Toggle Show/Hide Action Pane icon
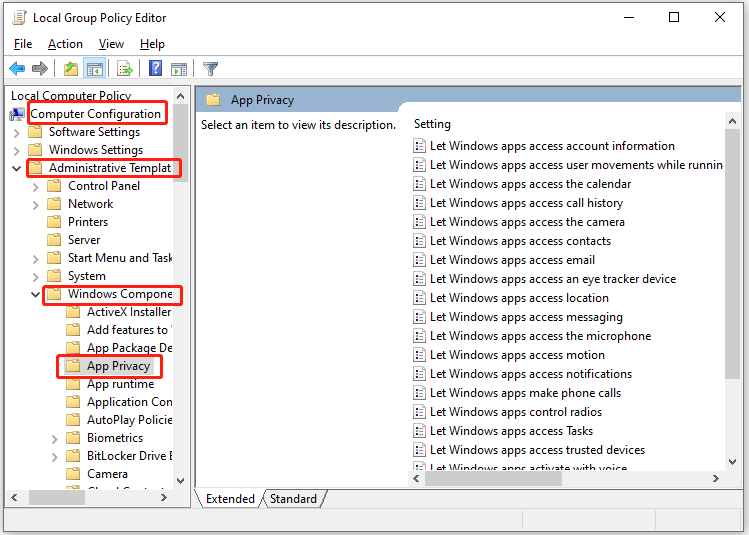The width and height of the screenshot is (749, 535). 179,69
